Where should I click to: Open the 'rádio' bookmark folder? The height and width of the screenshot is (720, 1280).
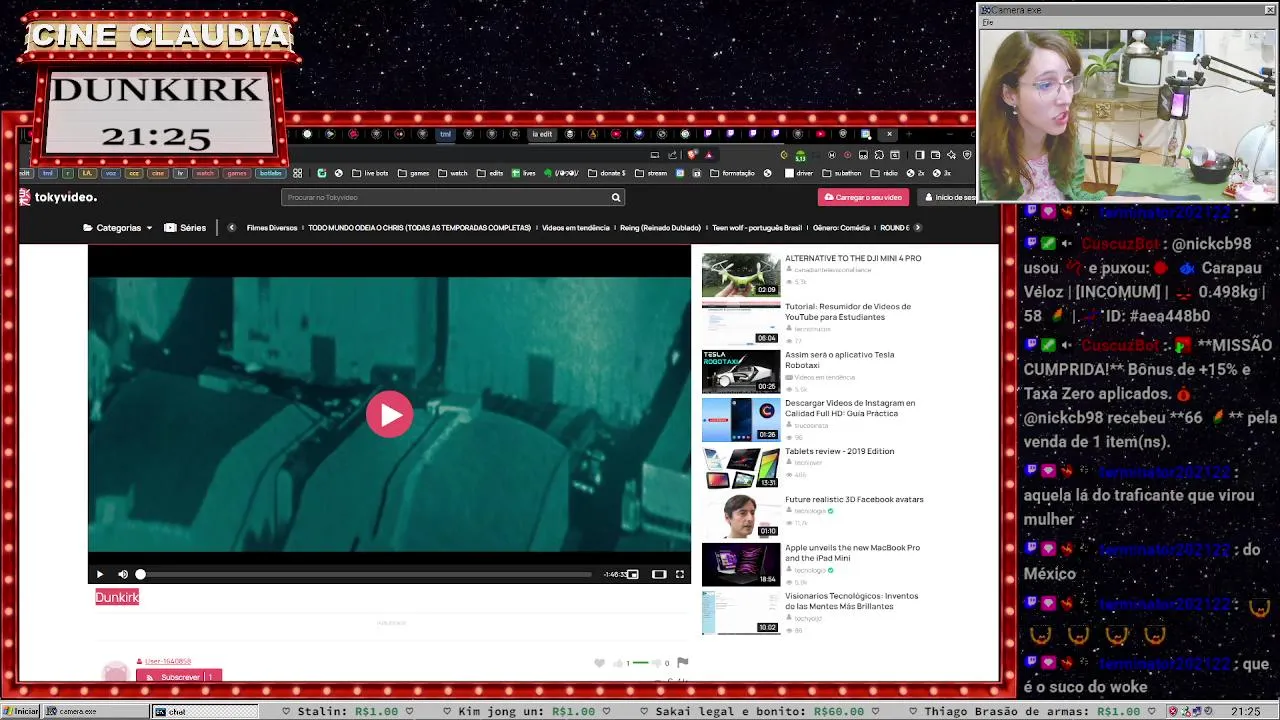884,173
